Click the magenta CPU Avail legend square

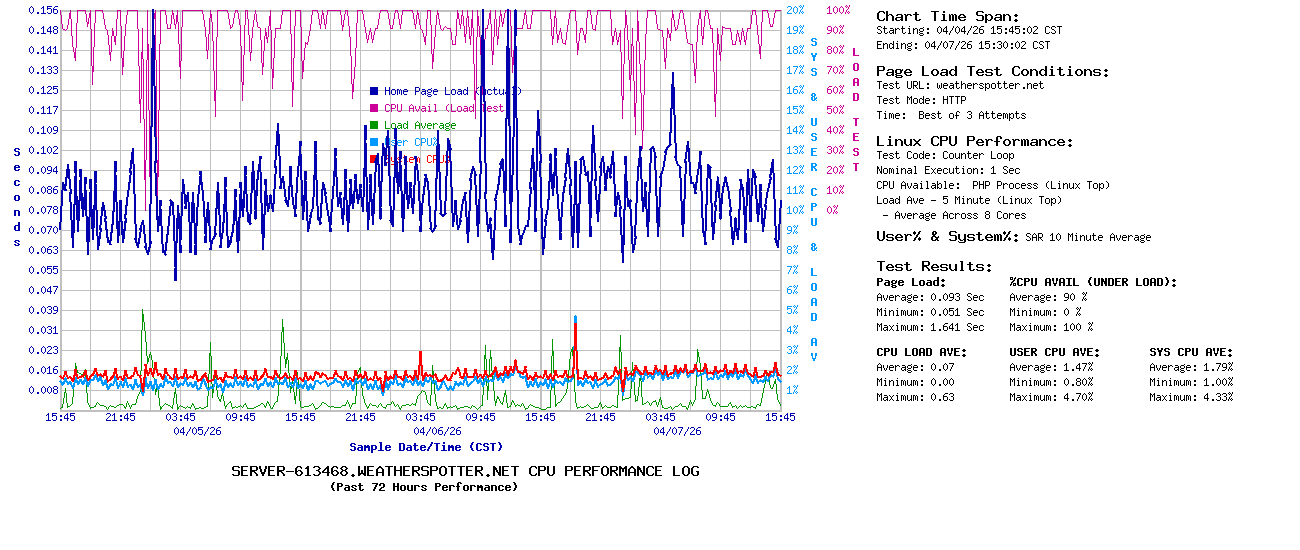374,108
